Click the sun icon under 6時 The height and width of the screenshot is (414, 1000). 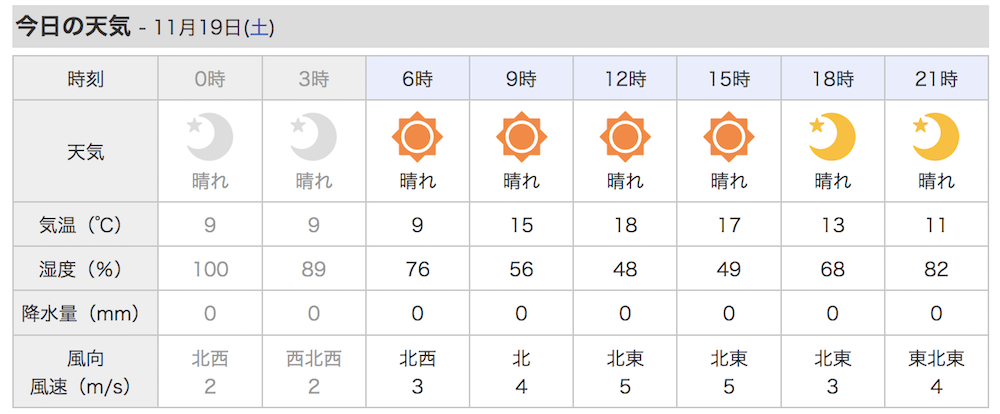click(417, 138)
